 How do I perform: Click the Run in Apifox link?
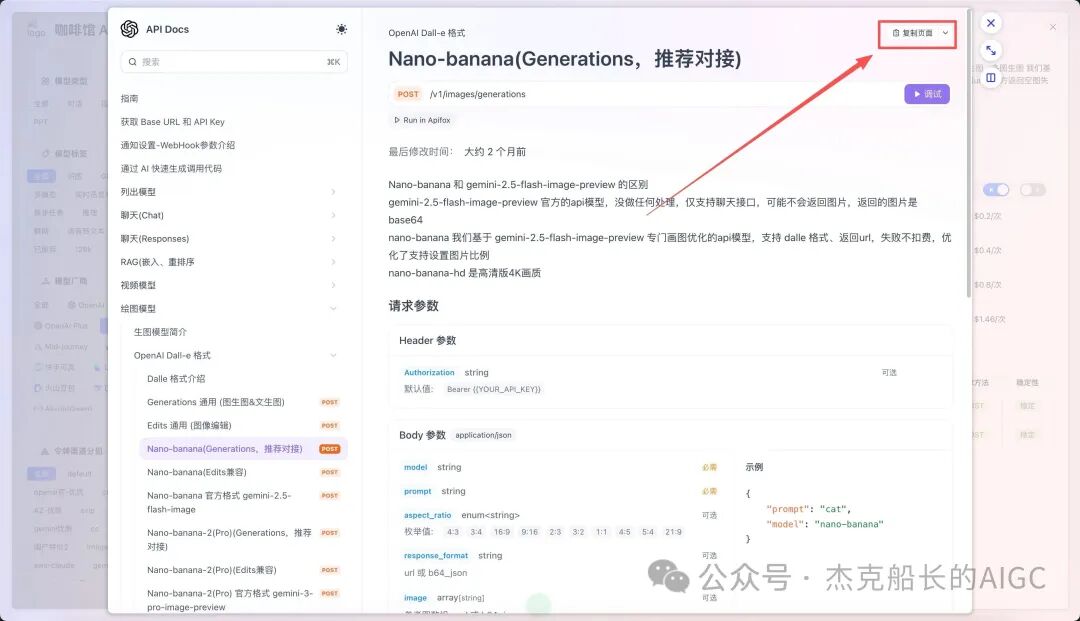click(x=422, y=120)
